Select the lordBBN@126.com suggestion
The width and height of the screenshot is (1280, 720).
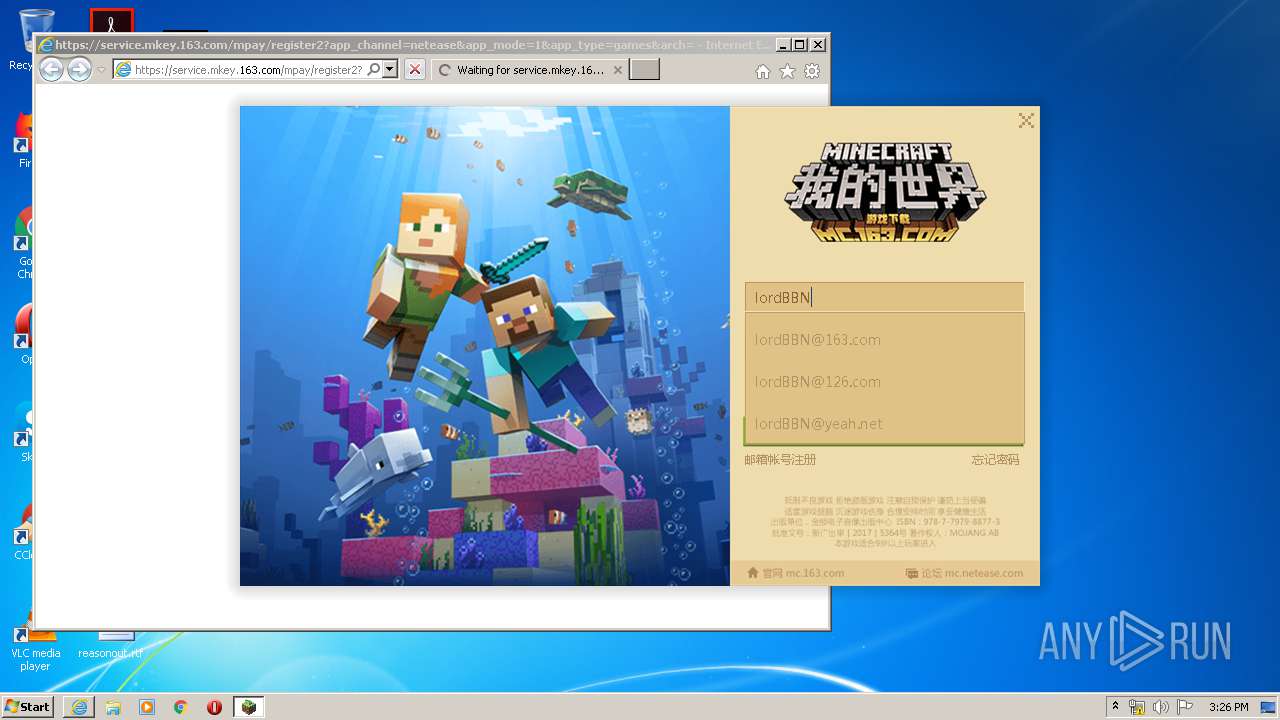884,381
